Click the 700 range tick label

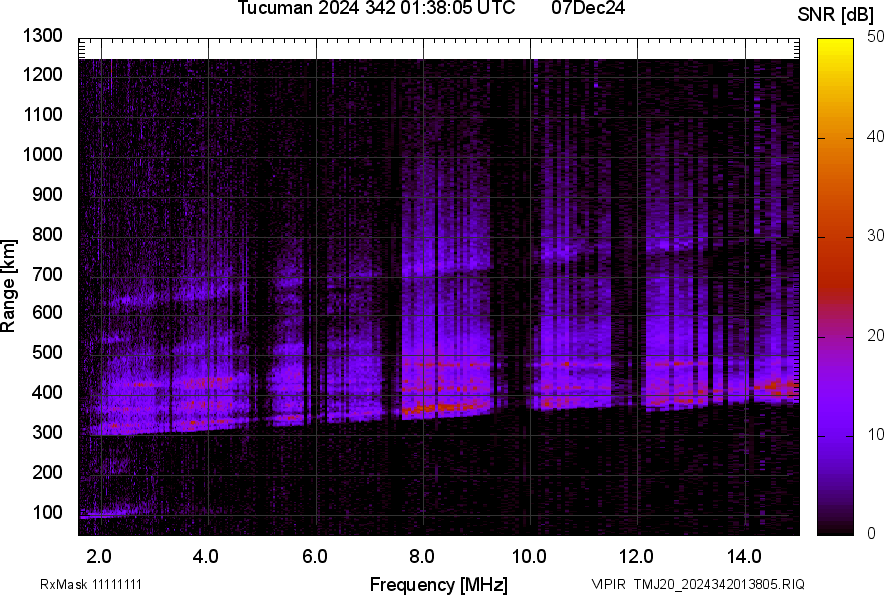(x=48, y=274)
